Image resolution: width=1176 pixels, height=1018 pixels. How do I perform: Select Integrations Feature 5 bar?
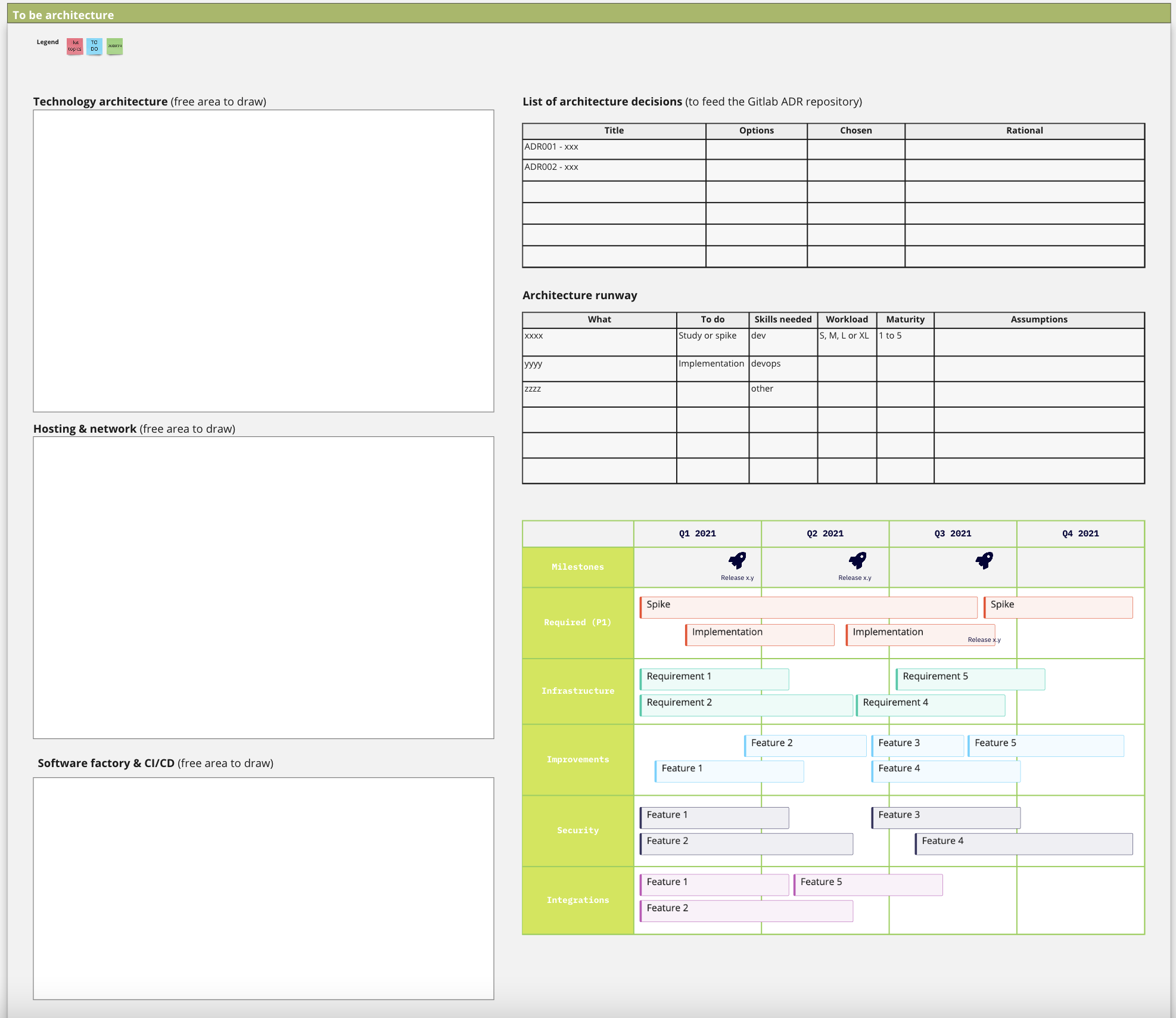tap(868, 884)
